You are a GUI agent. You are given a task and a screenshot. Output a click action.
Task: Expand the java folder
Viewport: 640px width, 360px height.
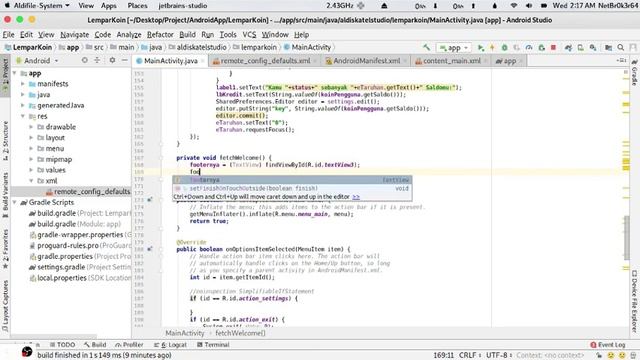click(x=23, y=95)
